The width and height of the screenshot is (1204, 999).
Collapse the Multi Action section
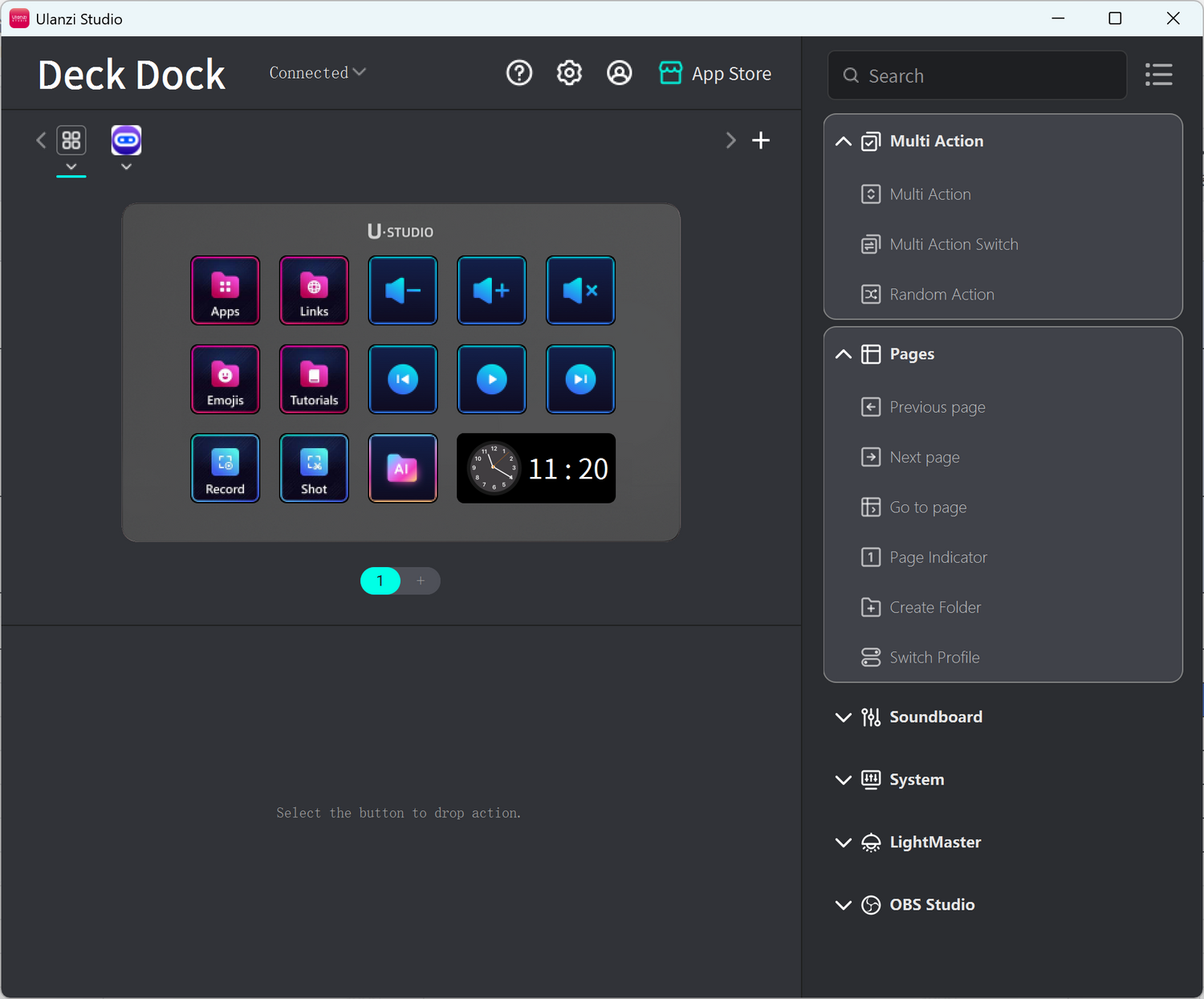(843, 141)
